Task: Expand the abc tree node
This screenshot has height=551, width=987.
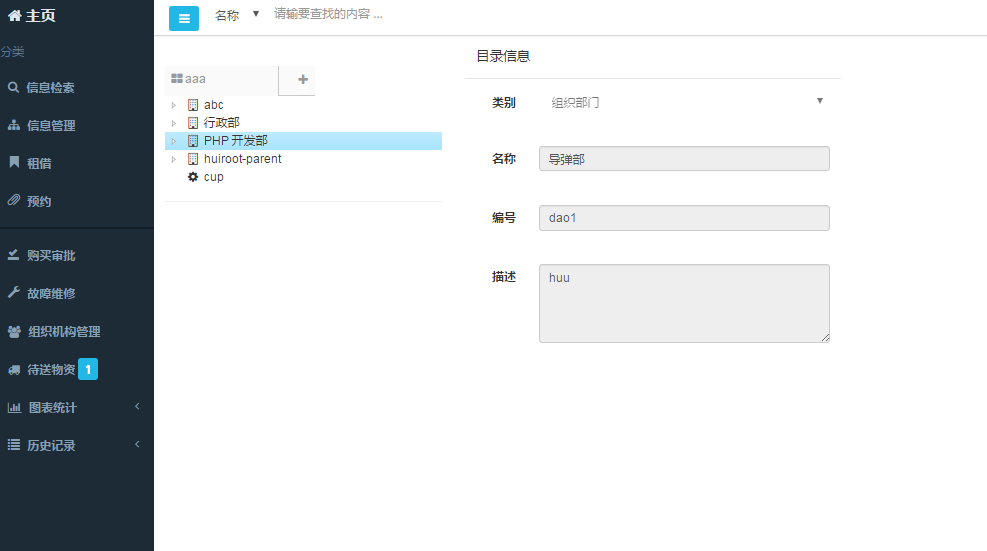Action: (174, 105)
